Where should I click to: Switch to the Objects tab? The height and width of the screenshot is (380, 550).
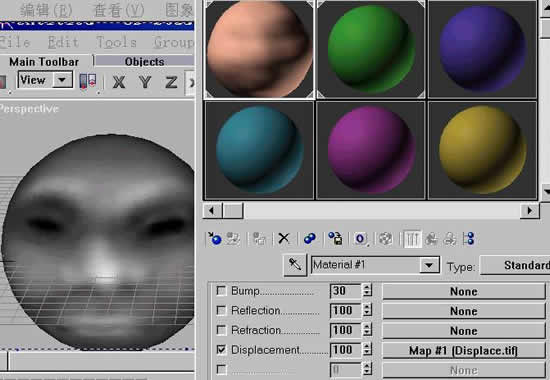click(145, 61)
